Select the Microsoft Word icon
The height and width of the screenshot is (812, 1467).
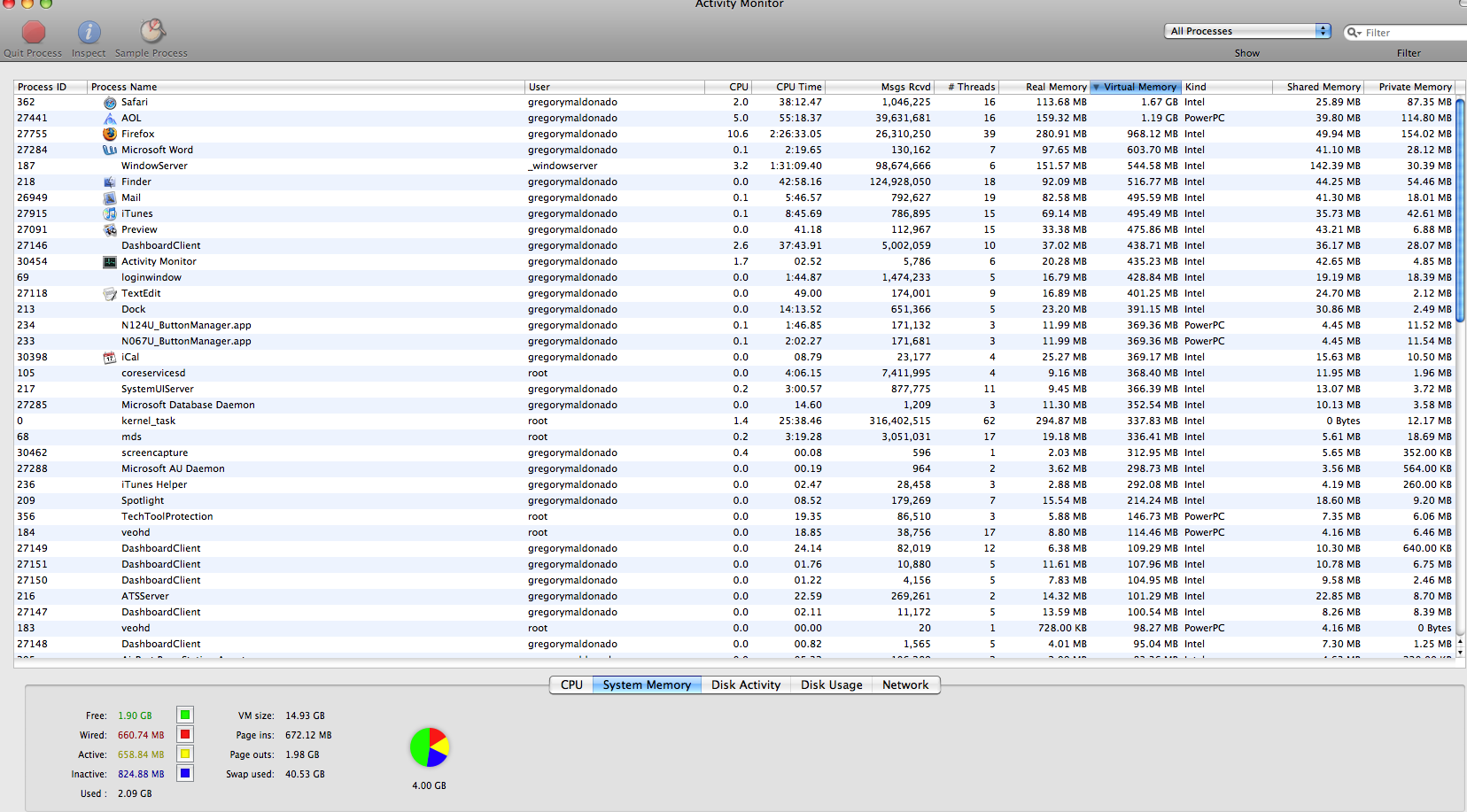pyautogui.click(x=110, y=151)
